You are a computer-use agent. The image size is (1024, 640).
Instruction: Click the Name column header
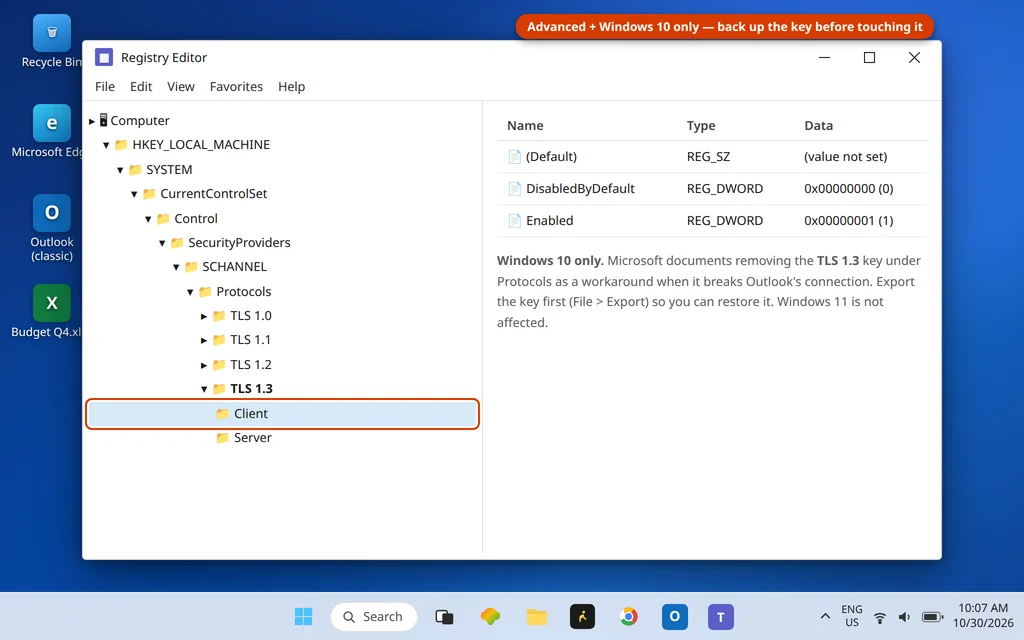coord(525,125)
